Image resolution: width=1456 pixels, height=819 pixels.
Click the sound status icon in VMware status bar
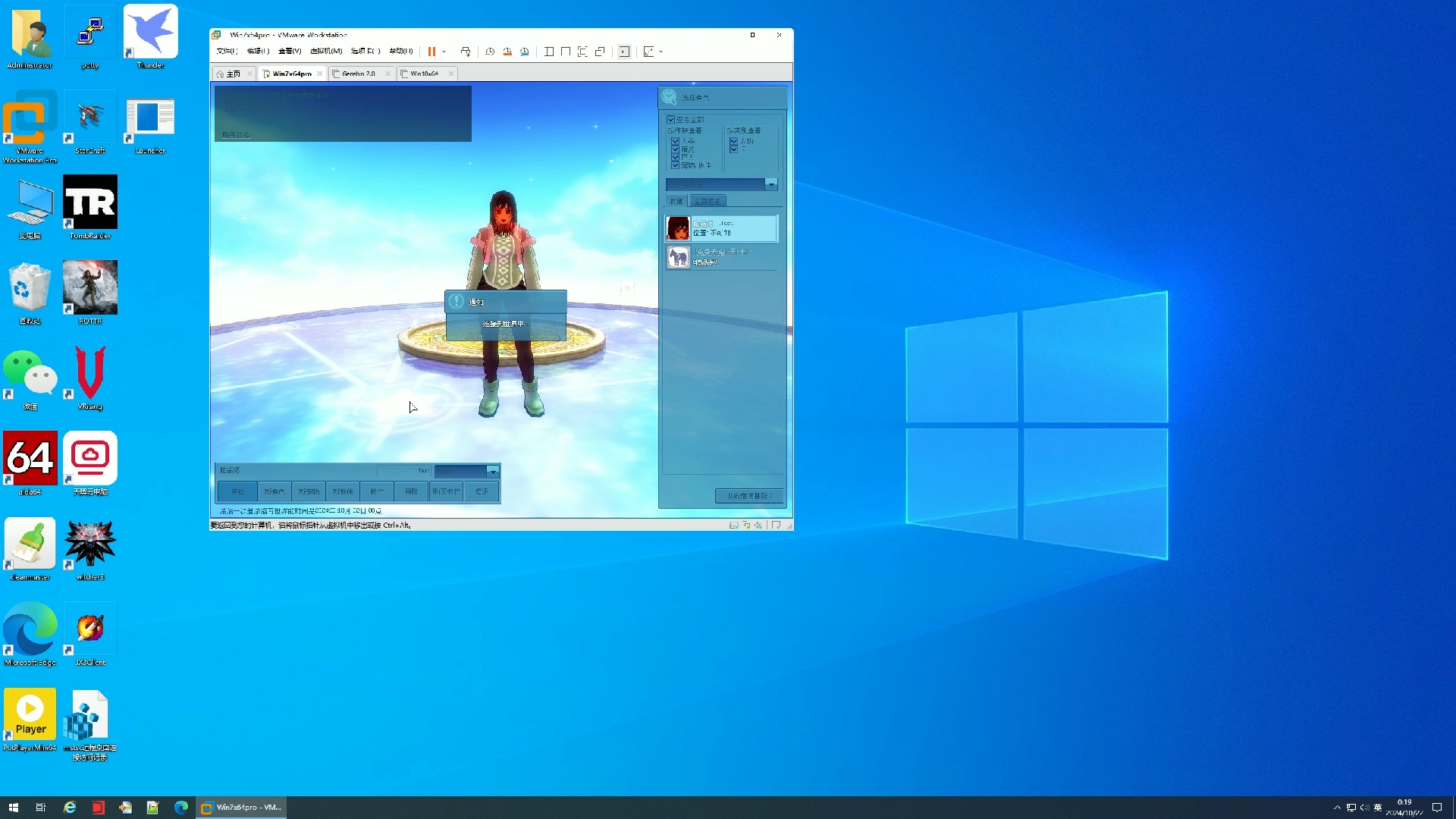[758, 525]
